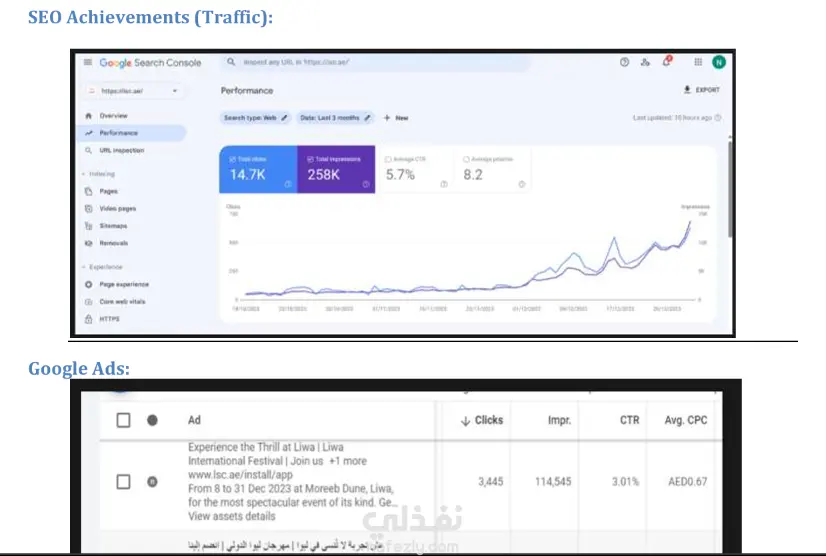Click the +1 more headline link
This screenshot has height=556, width=826.
click(348, 461)
